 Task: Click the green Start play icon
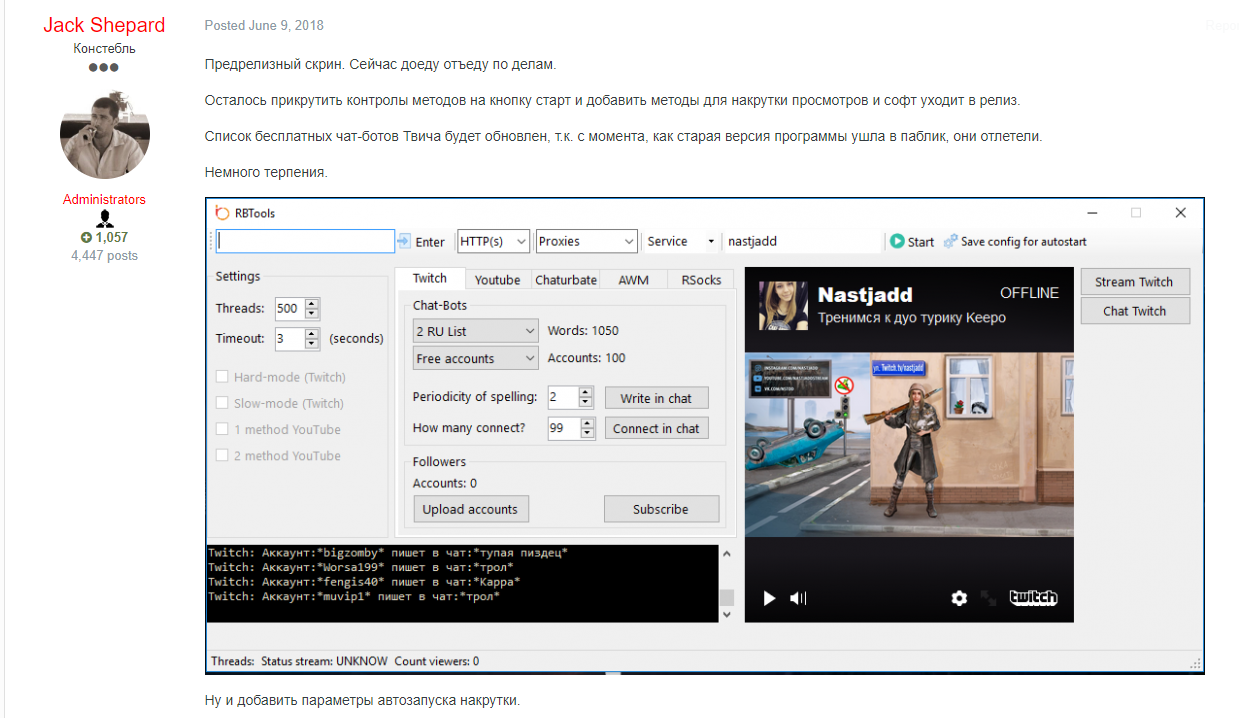[x=897, y=241]
